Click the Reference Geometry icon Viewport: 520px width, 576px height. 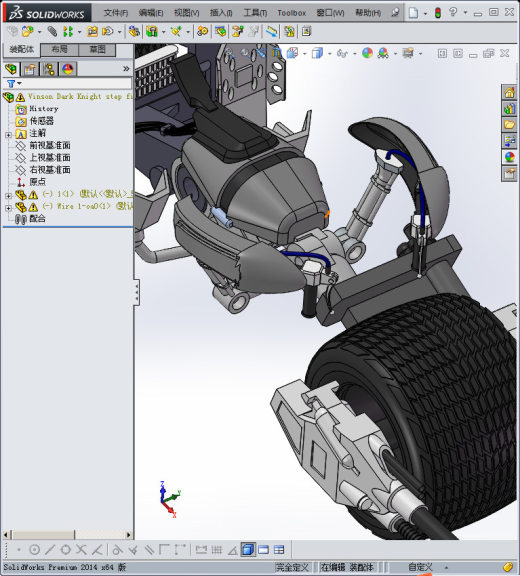click(x=176, y=32)
